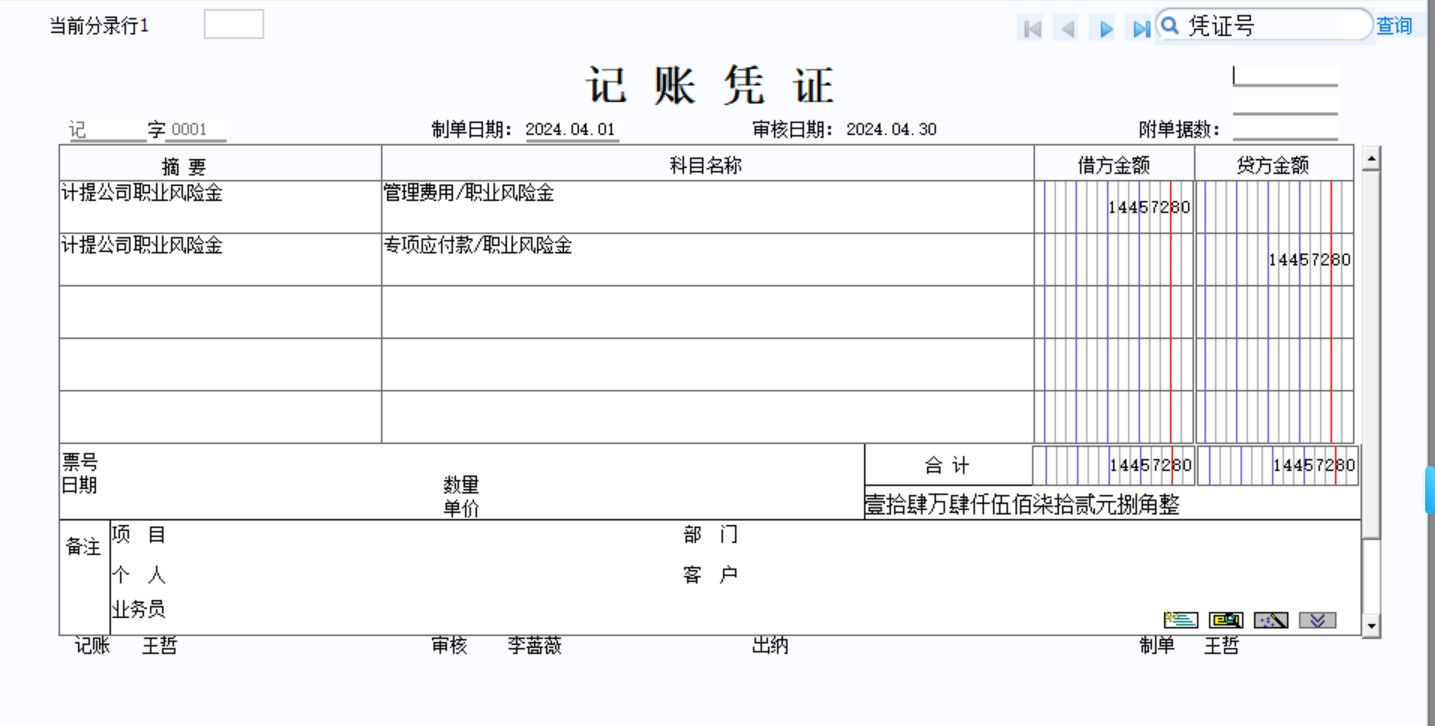
Task: Click the first row debit amount cell
Action: point(1114,207)
